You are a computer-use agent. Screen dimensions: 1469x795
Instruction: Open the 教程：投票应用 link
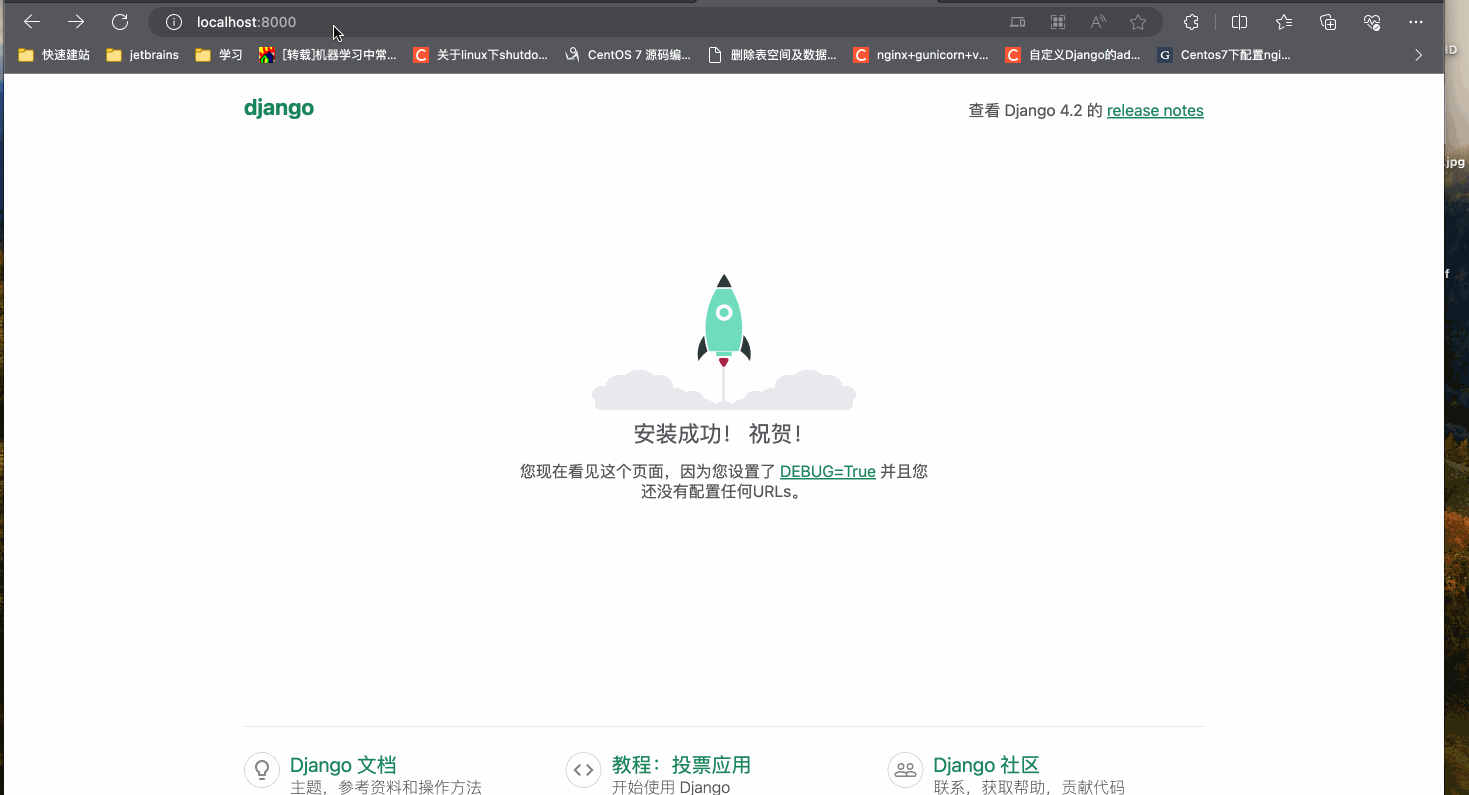(681, 765)
